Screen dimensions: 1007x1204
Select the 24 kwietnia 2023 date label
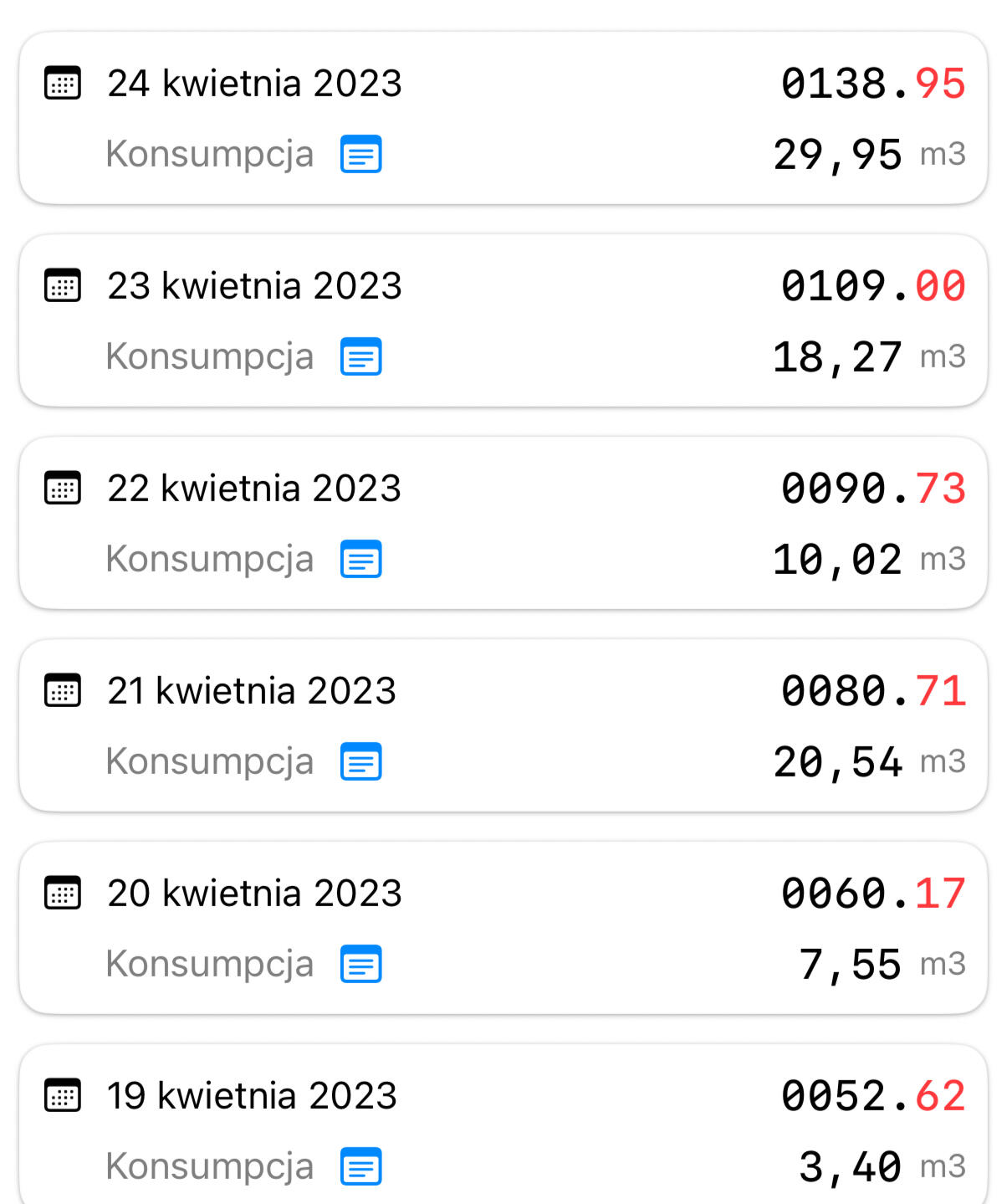coord(254,84)
